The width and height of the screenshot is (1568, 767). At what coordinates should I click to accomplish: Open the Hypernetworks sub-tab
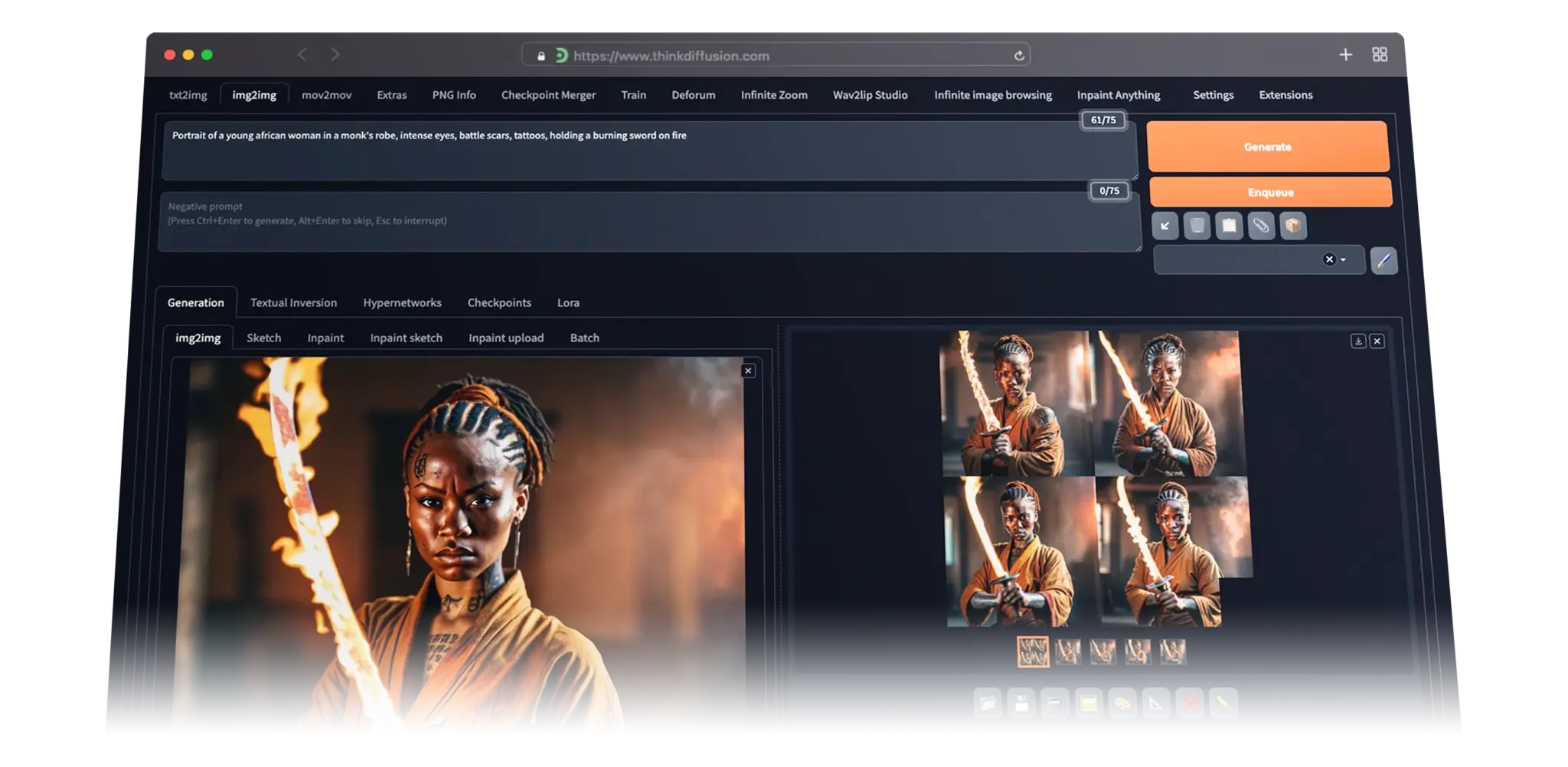point(403,302)
